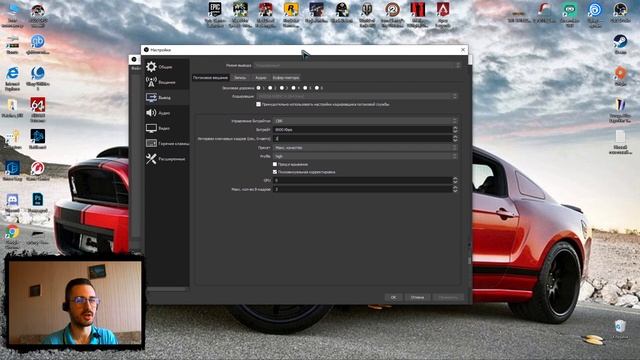Open the Пресет (Preset) dropdown
Image resolution: width=640 pixels, height=360 pixels.
(x=365, y=147)
